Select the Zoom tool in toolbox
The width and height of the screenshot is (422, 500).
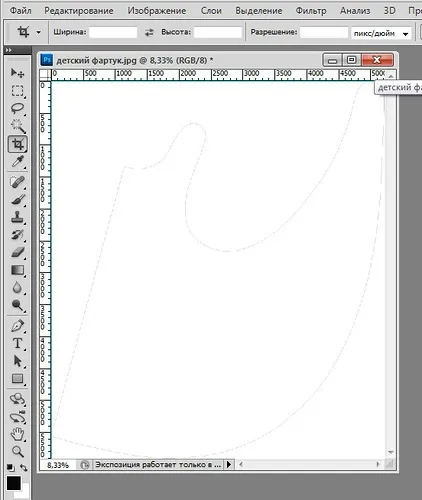17,451
